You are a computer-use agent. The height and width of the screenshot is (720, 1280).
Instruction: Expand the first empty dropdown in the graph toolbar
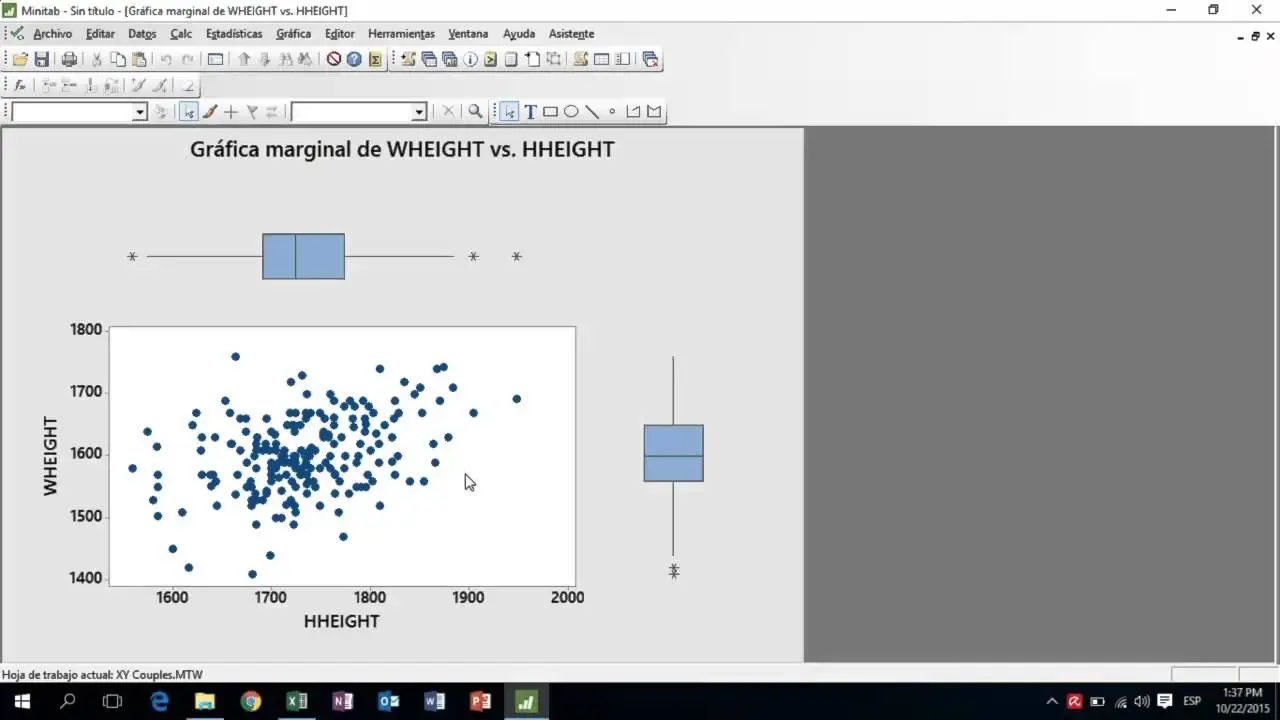point(140,113)
